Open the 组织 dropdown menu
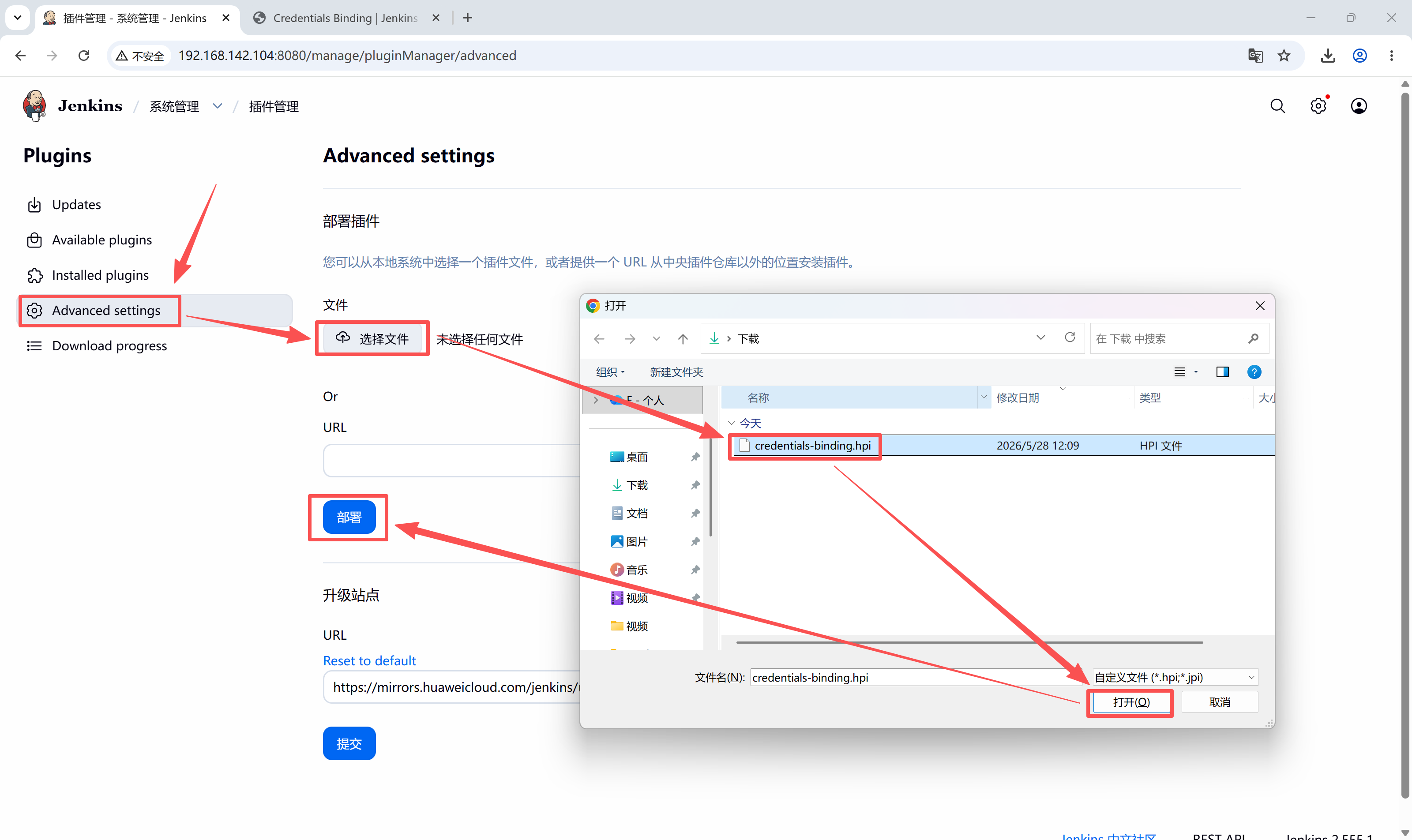The width and height of the screenshot is (1412, 840). pos(610,372)
